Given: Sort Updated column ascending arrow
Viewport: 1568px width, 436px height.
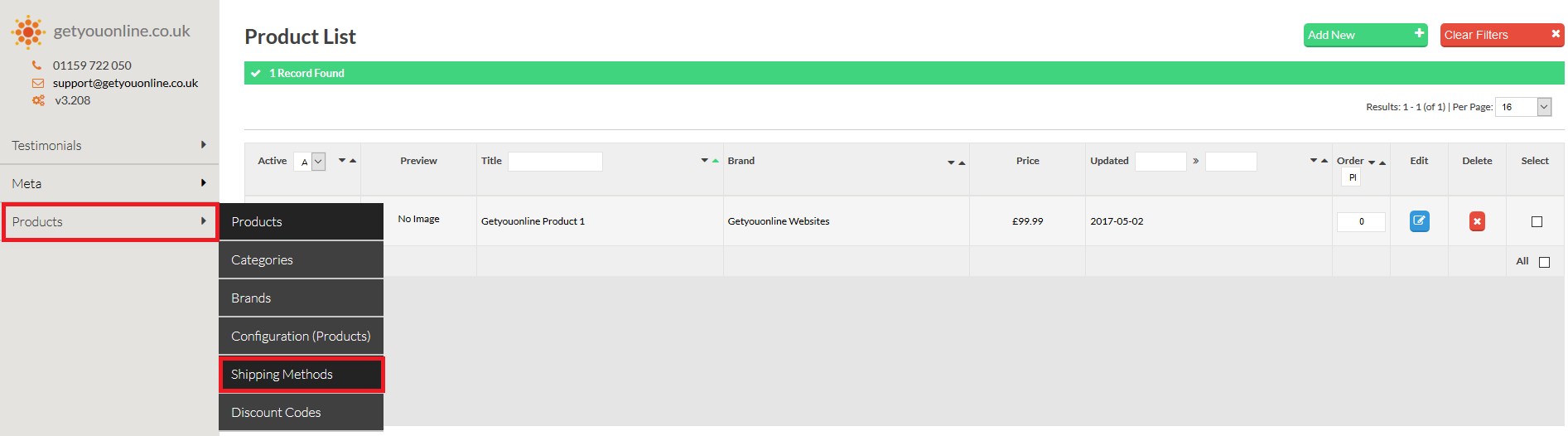Looking at the screenshot, I should click(1324, 161).
